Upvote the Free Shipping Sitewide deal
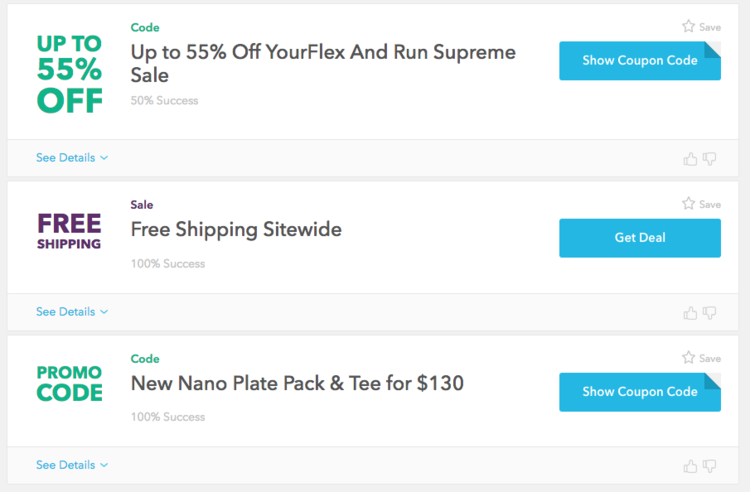The height and width of the screenshot is (492, 750). point(690,312)
